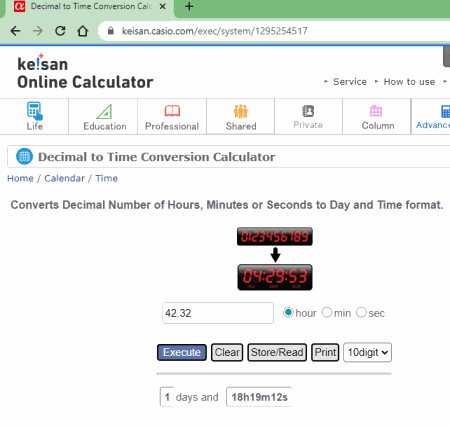Open a new browser tab
The image size is (450, 426).
189,6
